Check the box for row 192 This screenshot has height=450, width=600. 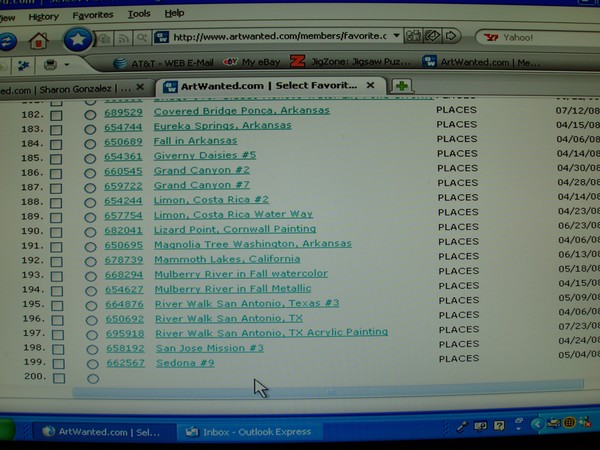click(x=57, y=262)
